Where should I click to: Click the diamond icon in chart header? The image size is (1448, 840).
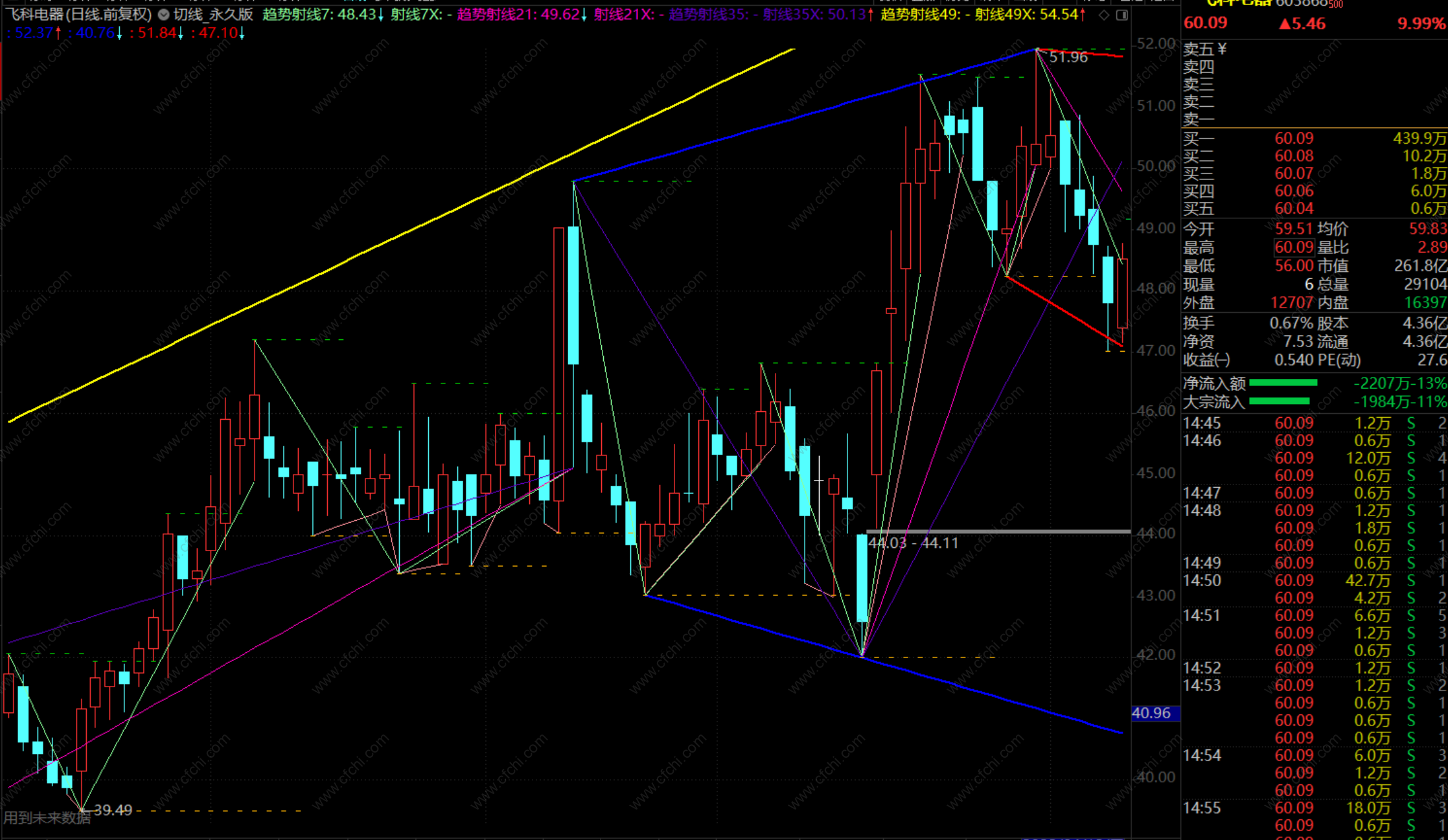pyautogui.click(x=1104, y=14)
